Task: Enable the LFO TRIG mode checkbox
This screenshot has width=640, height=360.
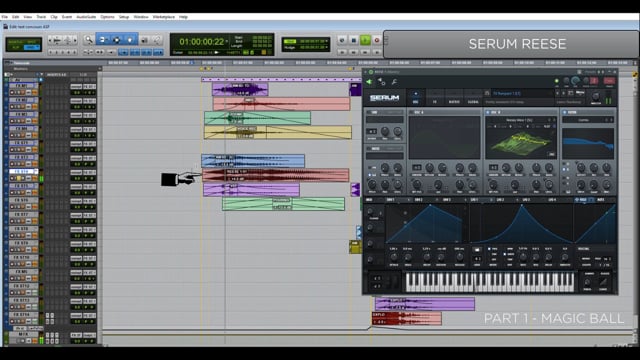Action: click(489, 249)
